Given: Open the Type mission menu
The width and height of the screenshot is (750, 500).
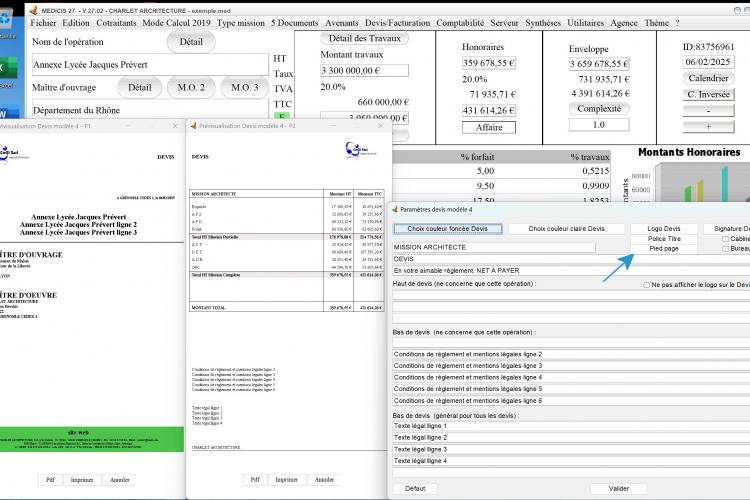Looking at the screenshot, I should pyautogui.click(x=241, y=23).
